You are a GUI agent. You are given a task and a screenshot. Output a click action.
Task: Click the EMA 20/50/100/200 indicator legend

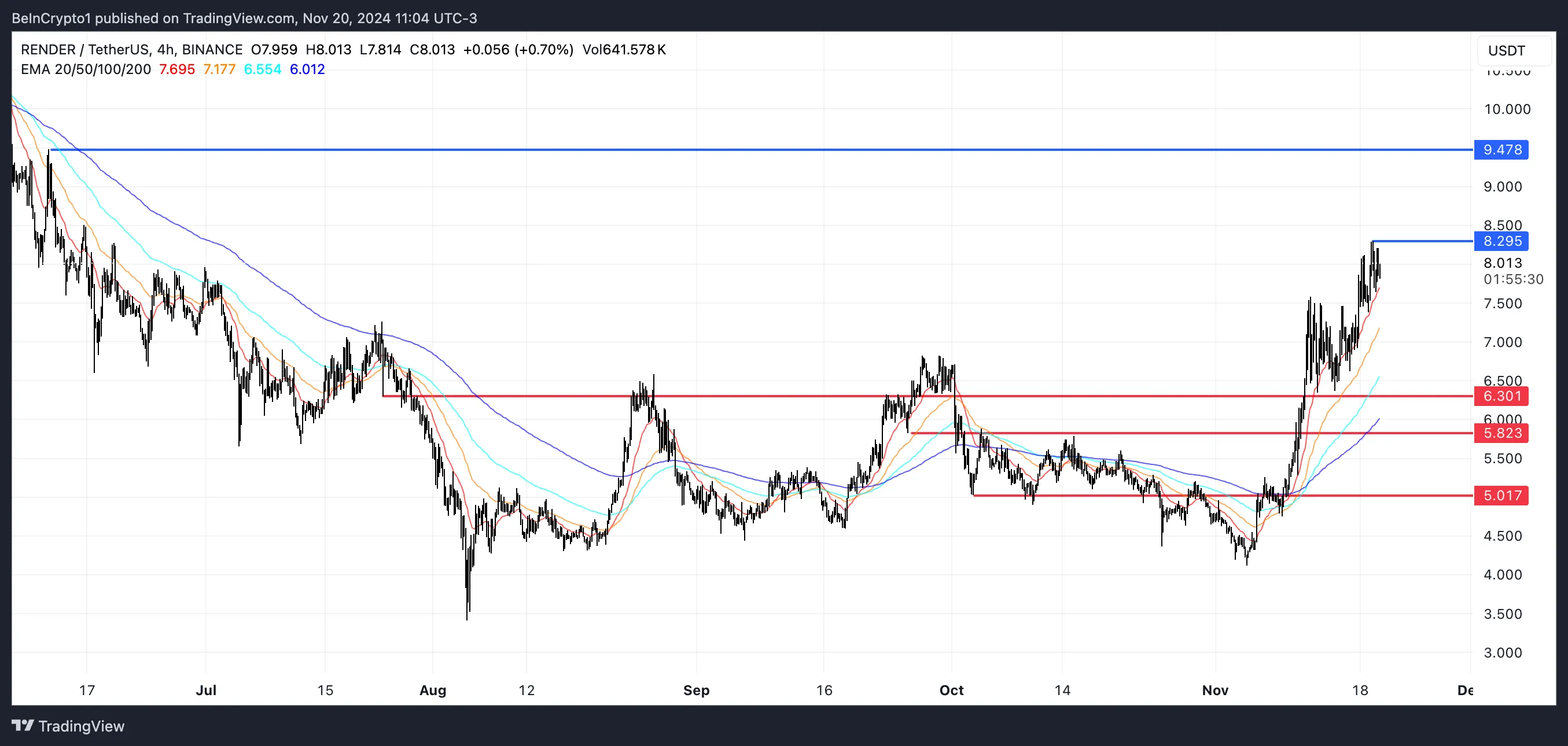[86, 69]
